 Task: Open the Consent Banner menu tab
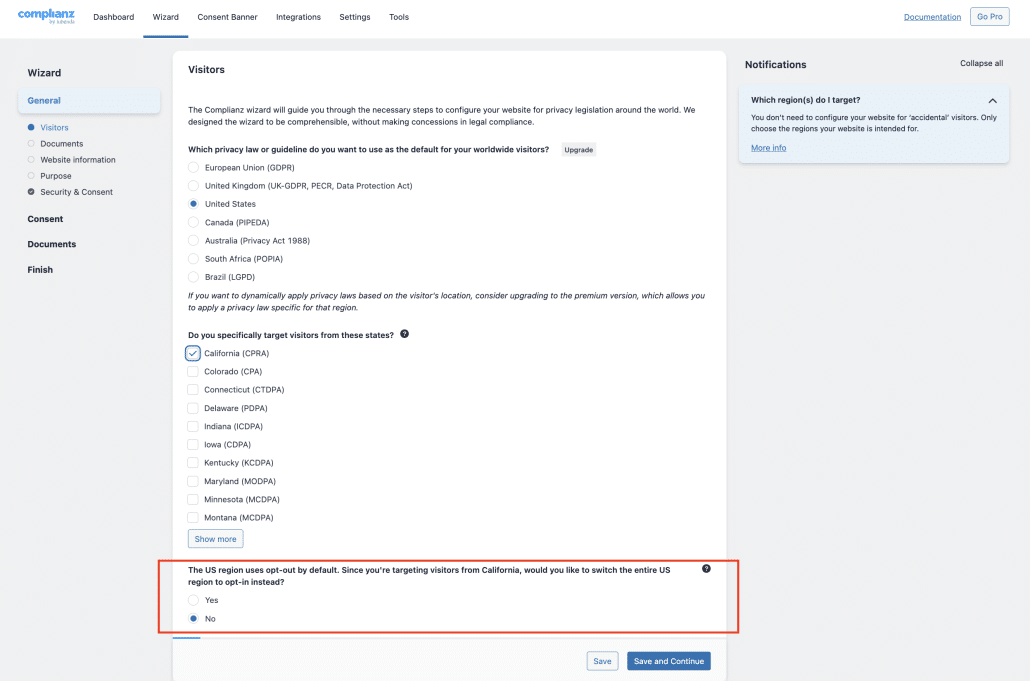[227, 17]
